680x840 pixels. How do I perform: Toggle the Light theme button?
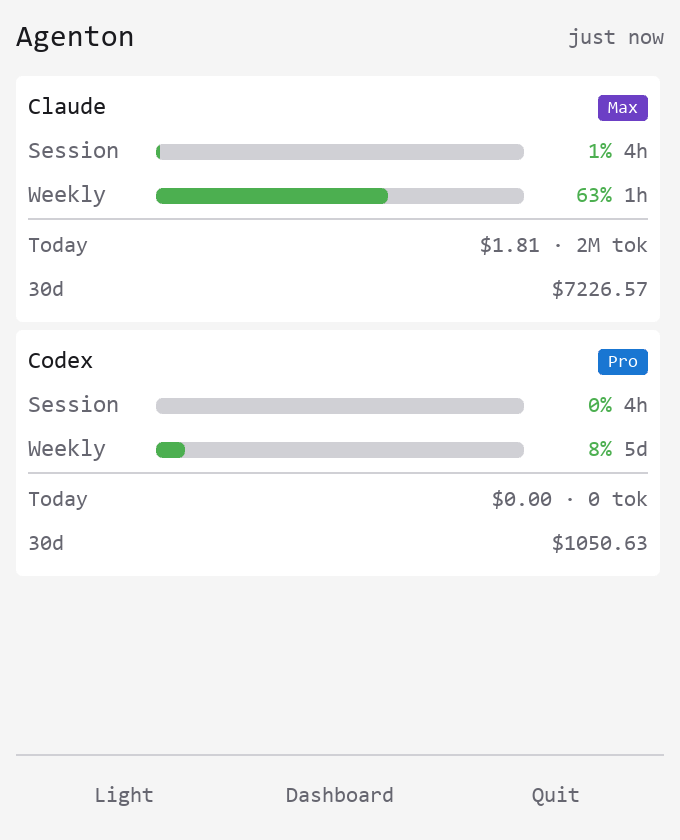pos(124,795)
